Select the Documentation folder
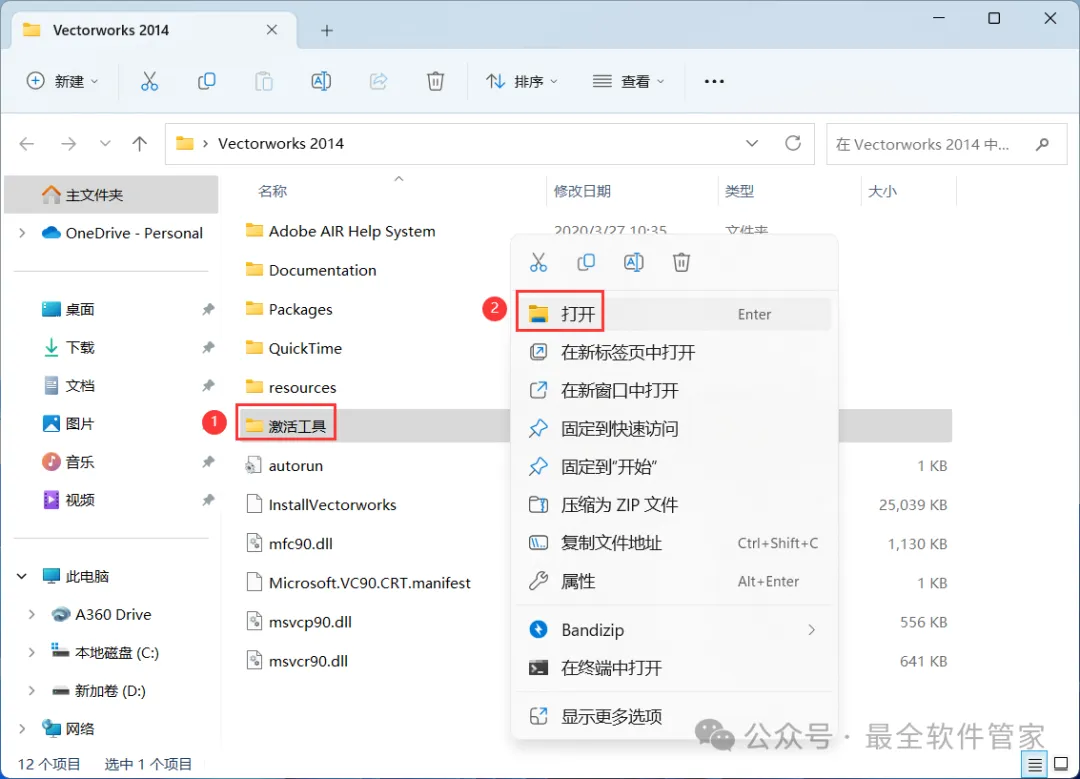1080x779 pixels. pyautogui.click(x=322, y=270)
